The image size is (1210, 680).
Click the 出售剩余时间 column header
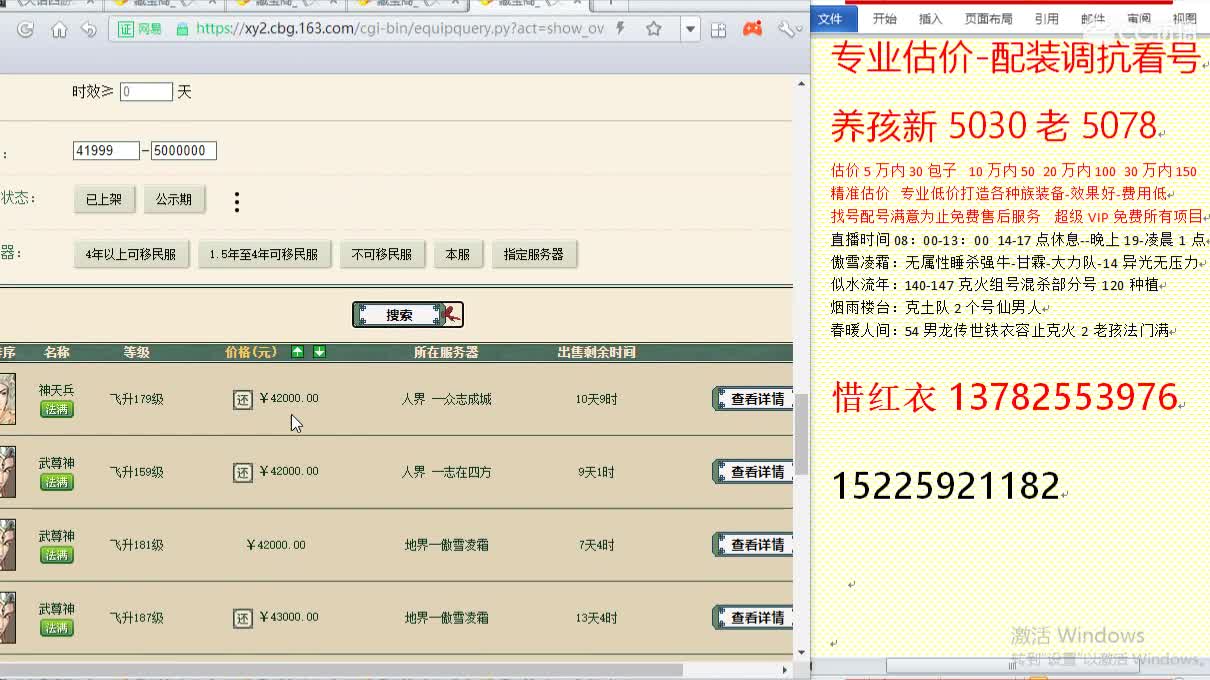(596, 352)
